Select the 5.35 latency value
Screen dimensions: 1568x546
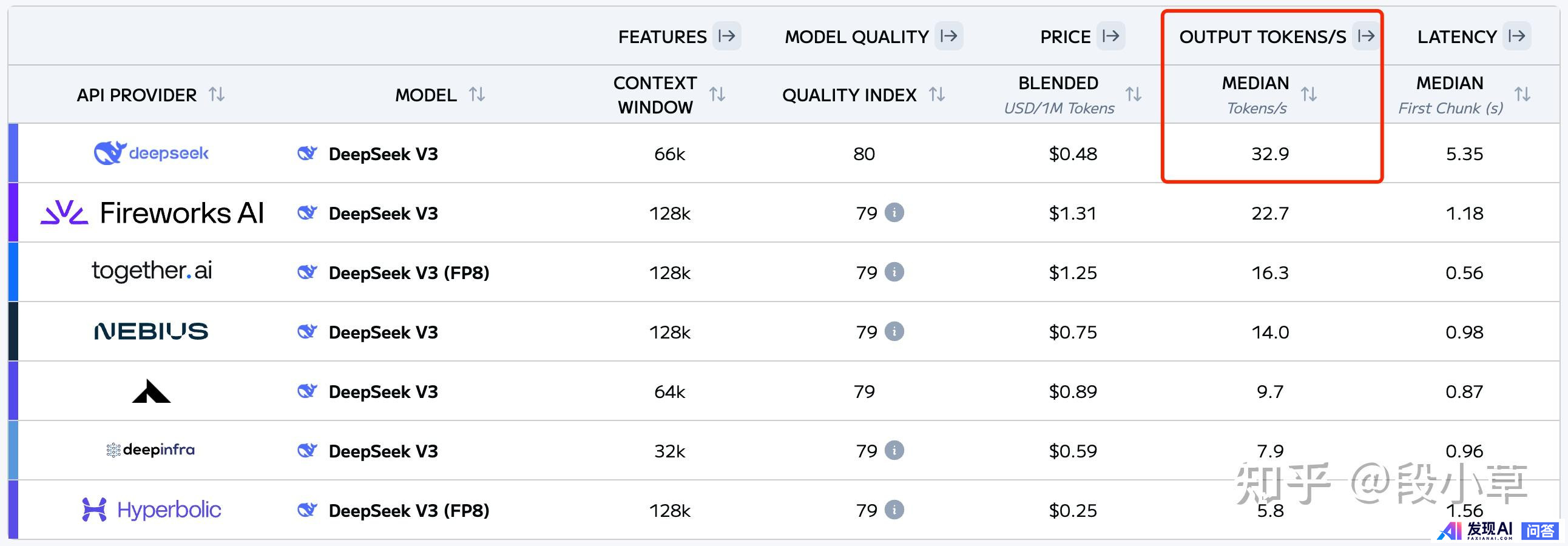(1464, 153)
